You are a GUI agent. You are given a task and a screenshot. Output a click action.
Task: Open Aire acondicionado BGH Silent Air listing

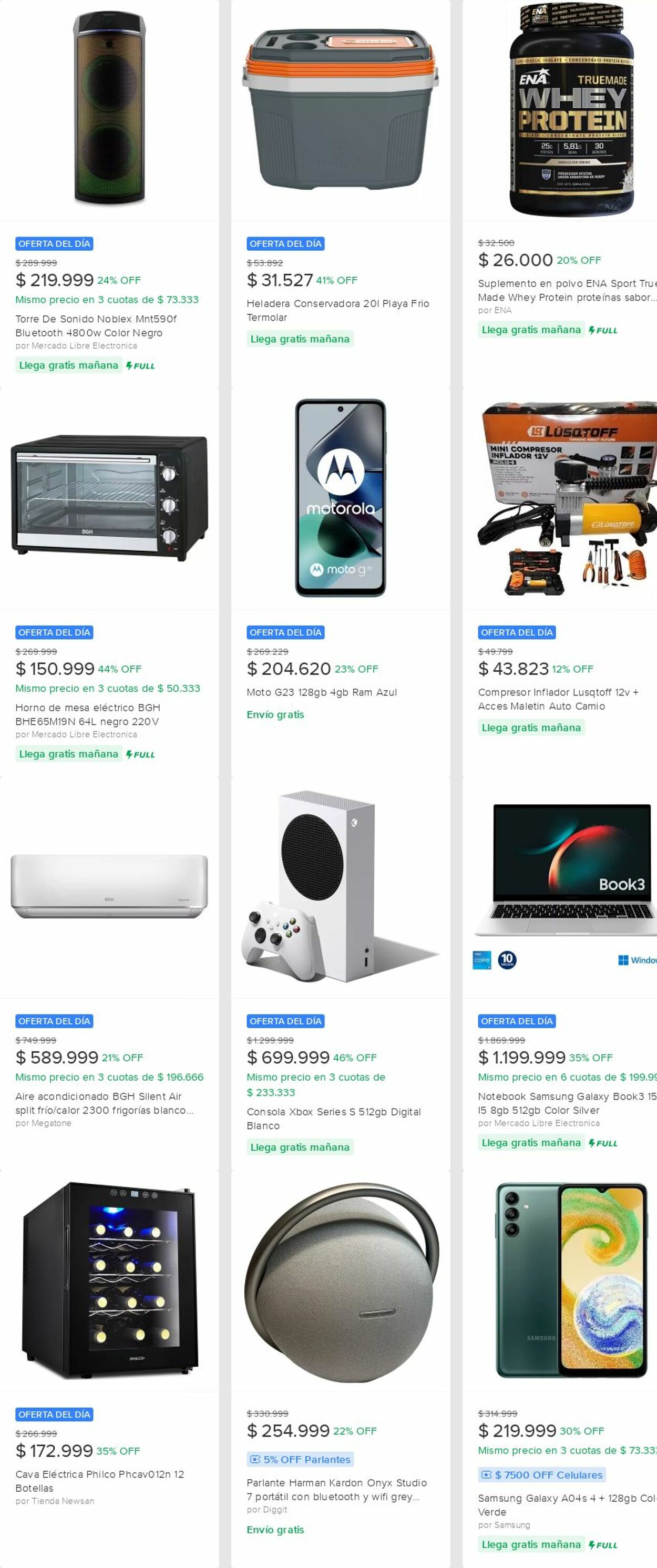[x=104, y=1103]
